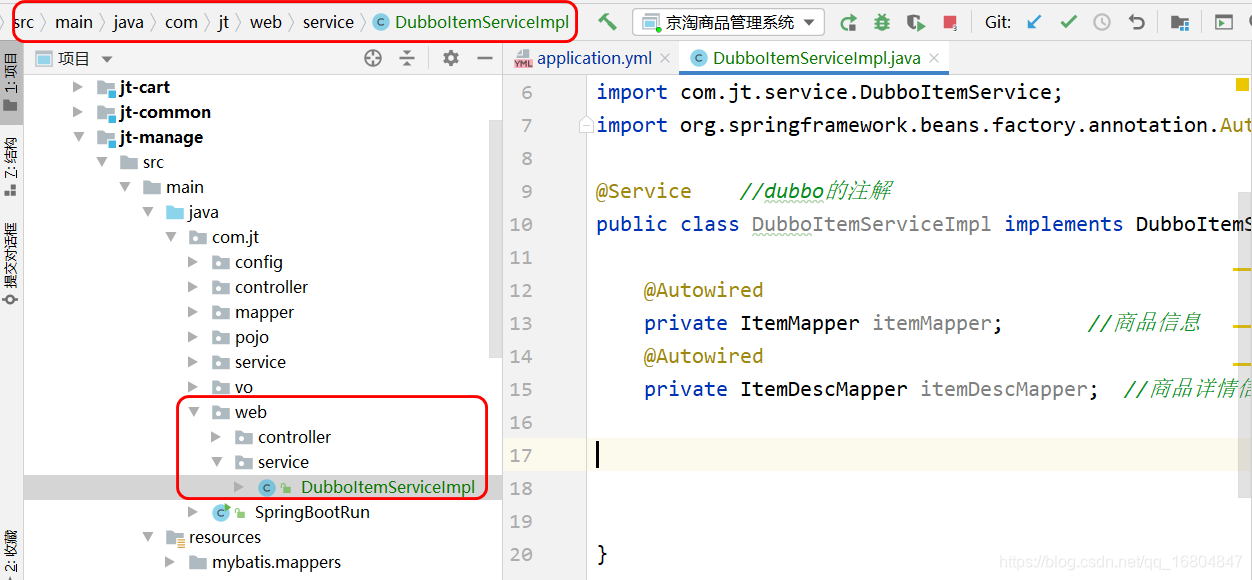
Task: Expand the mapper package arrow
Action: 193,312
